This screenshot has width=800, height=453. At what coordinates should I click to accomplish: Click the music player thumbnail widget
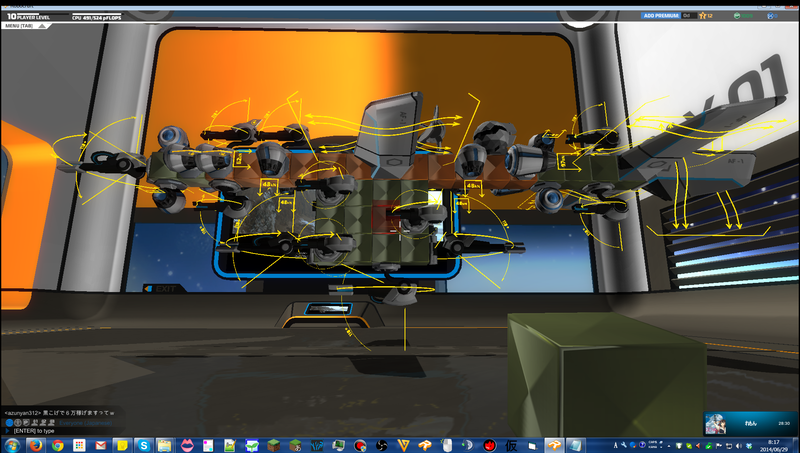tap(715, 424)
